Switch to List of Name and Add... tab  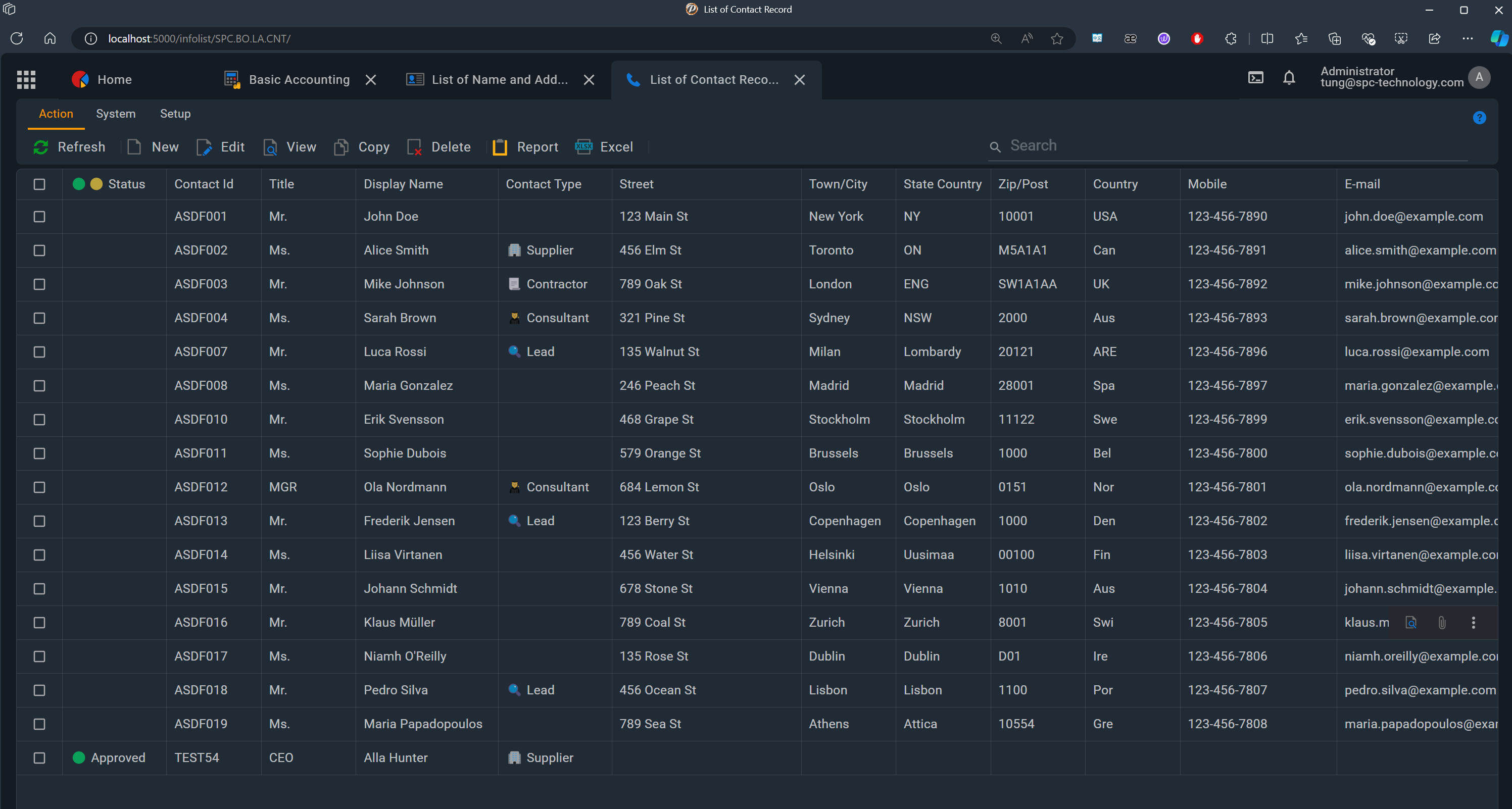(488, 79)
